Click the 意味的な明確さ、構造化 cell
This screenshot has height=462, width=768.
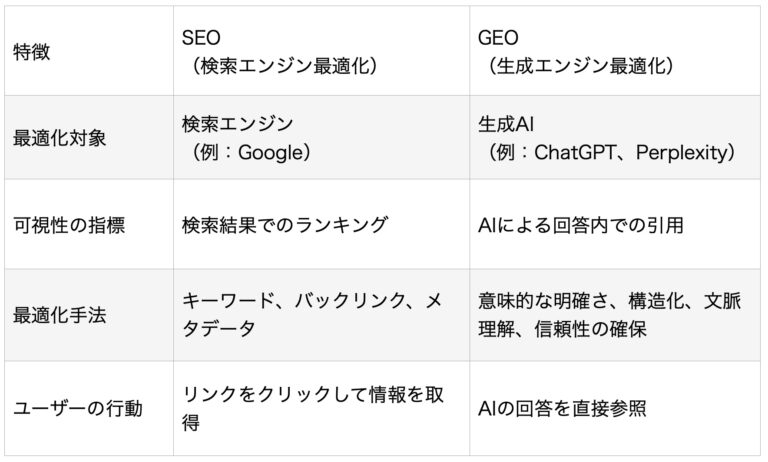coord(615,315)
